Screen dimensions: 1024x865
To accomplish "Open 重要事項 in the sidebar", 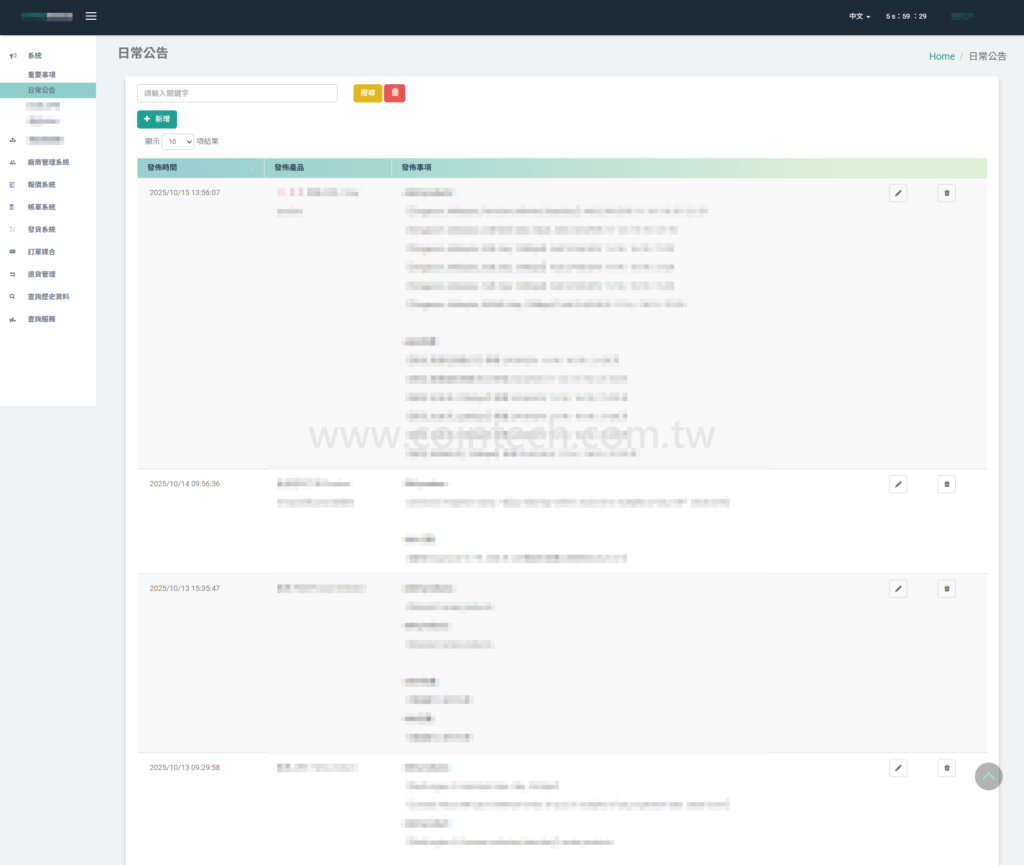I will [x=42, y=75].
